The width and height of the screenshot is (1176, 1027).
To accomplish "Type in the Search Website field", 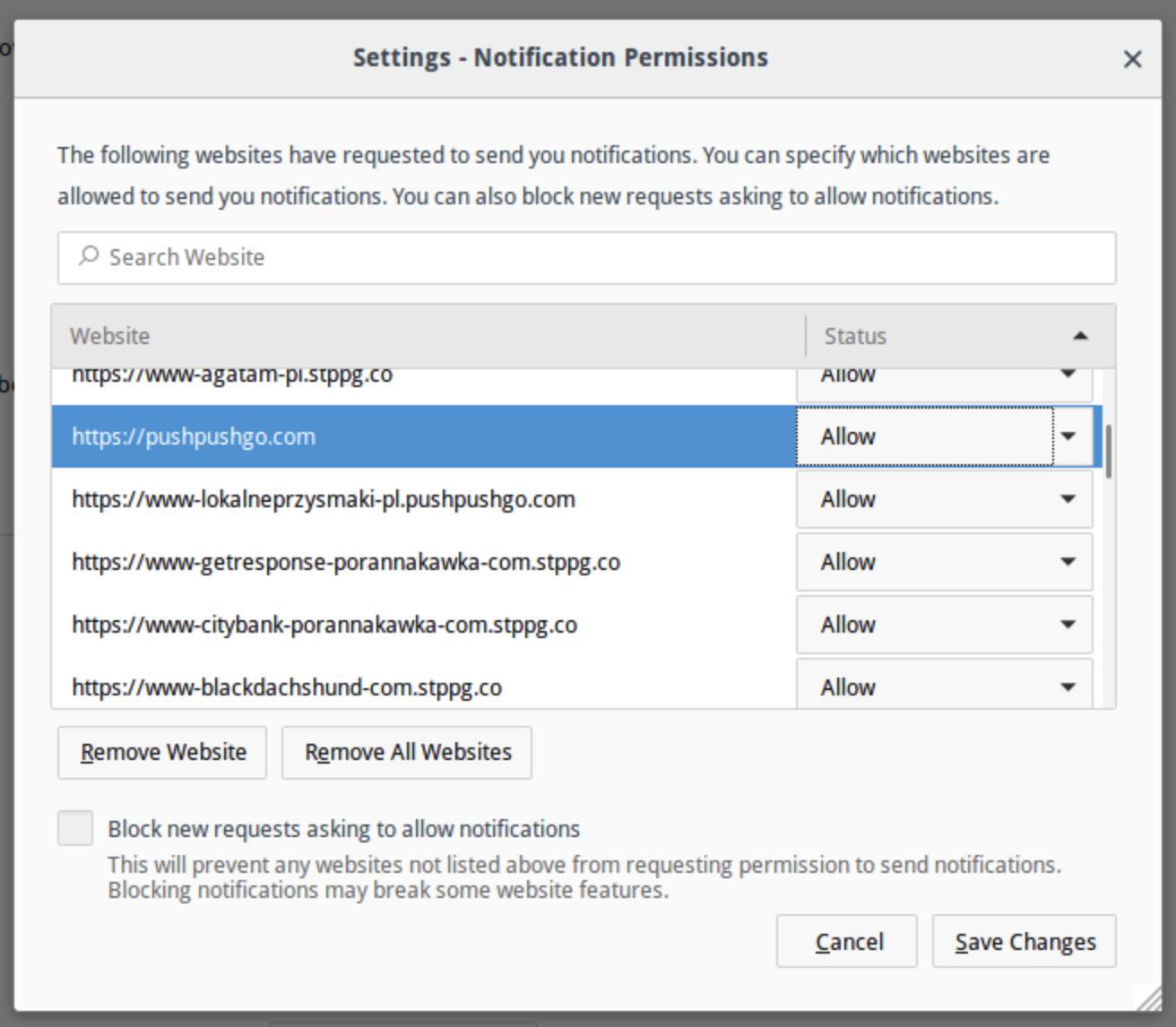I will pos(592,258).
